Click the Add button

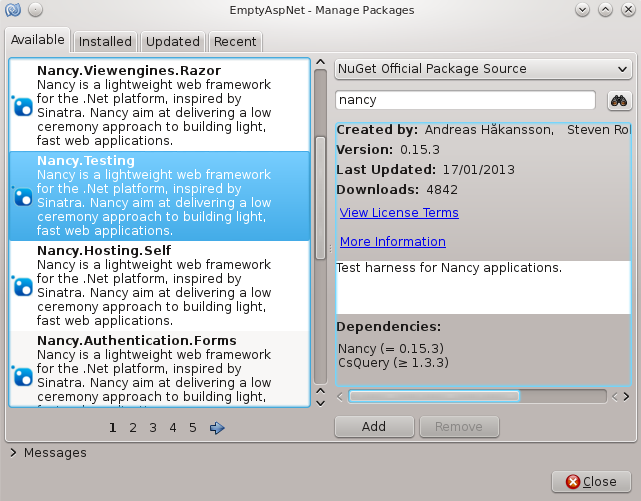click(x=374, y=427)
